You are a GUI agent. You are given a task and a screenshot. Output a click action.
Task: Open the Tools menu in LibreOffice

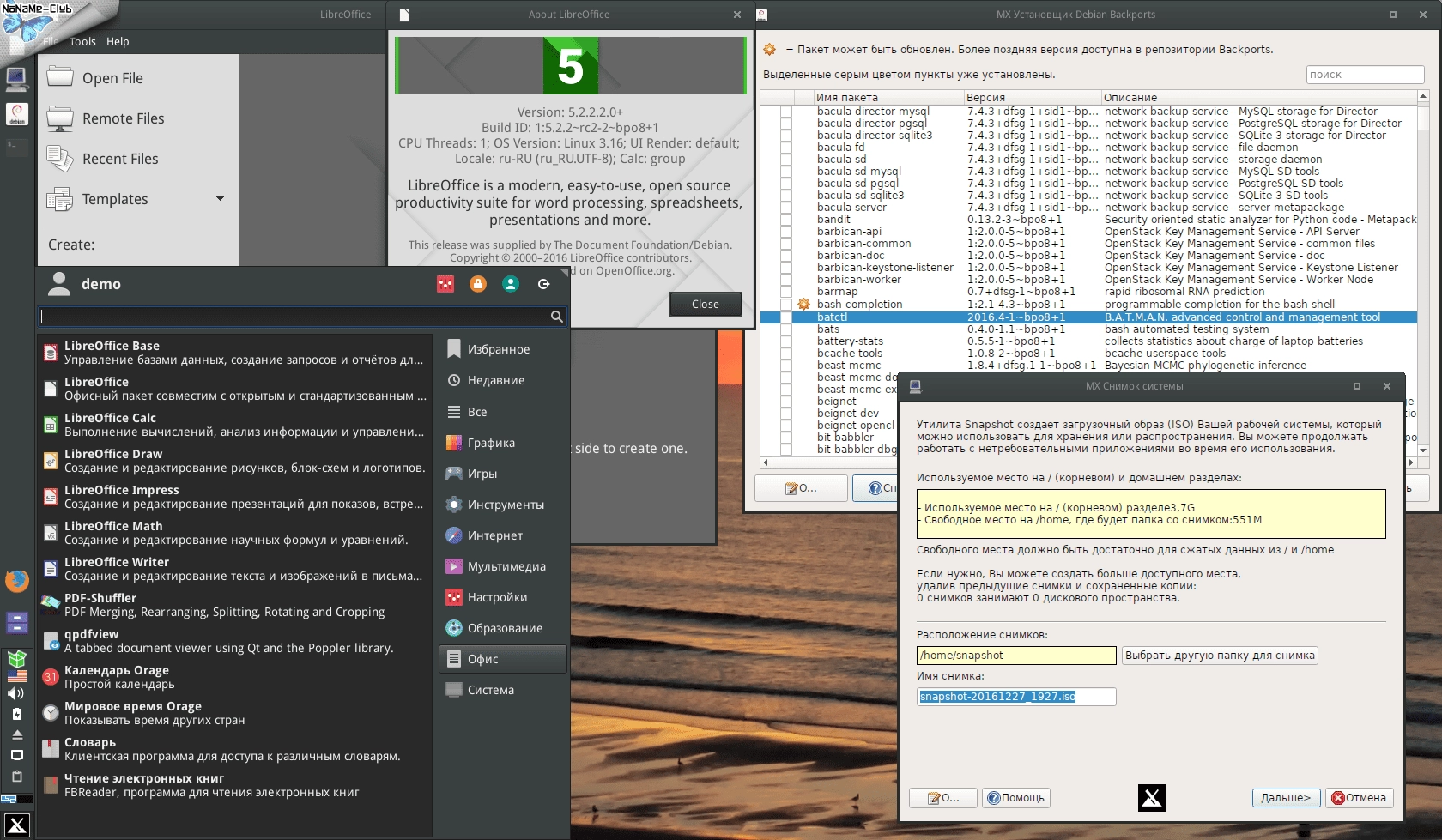(82, 41)
